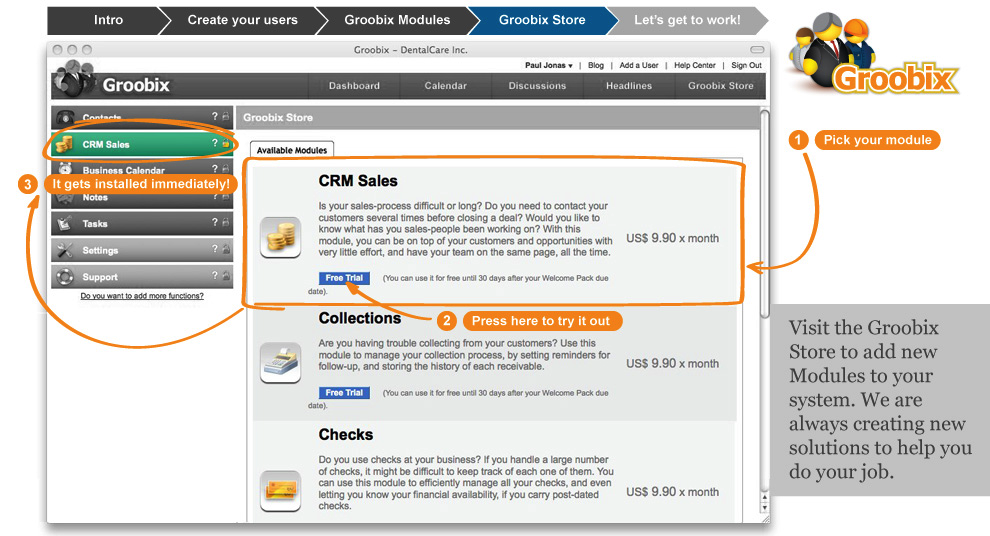
Task: Click the Checks module icon
Action: click(280, 491)
